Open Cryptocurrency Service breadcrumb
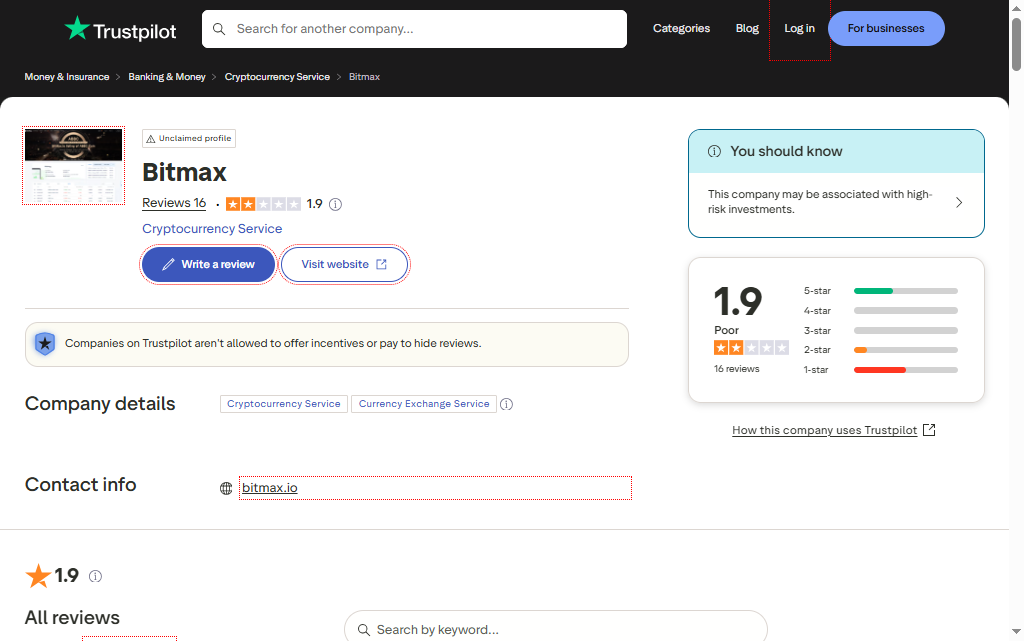The image size is (1024, 641). tap(277, 76)
